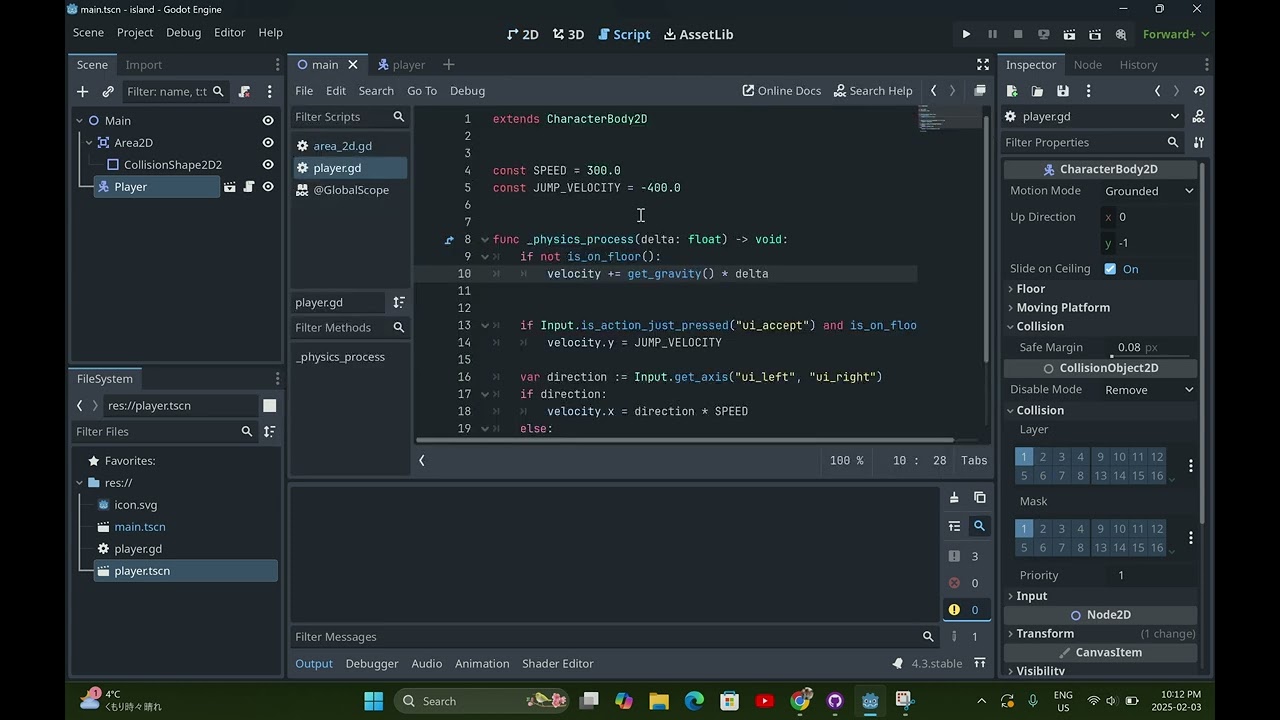Toggle distraction-free mode in script editor
1280x720 pixels.
point(983,64)
